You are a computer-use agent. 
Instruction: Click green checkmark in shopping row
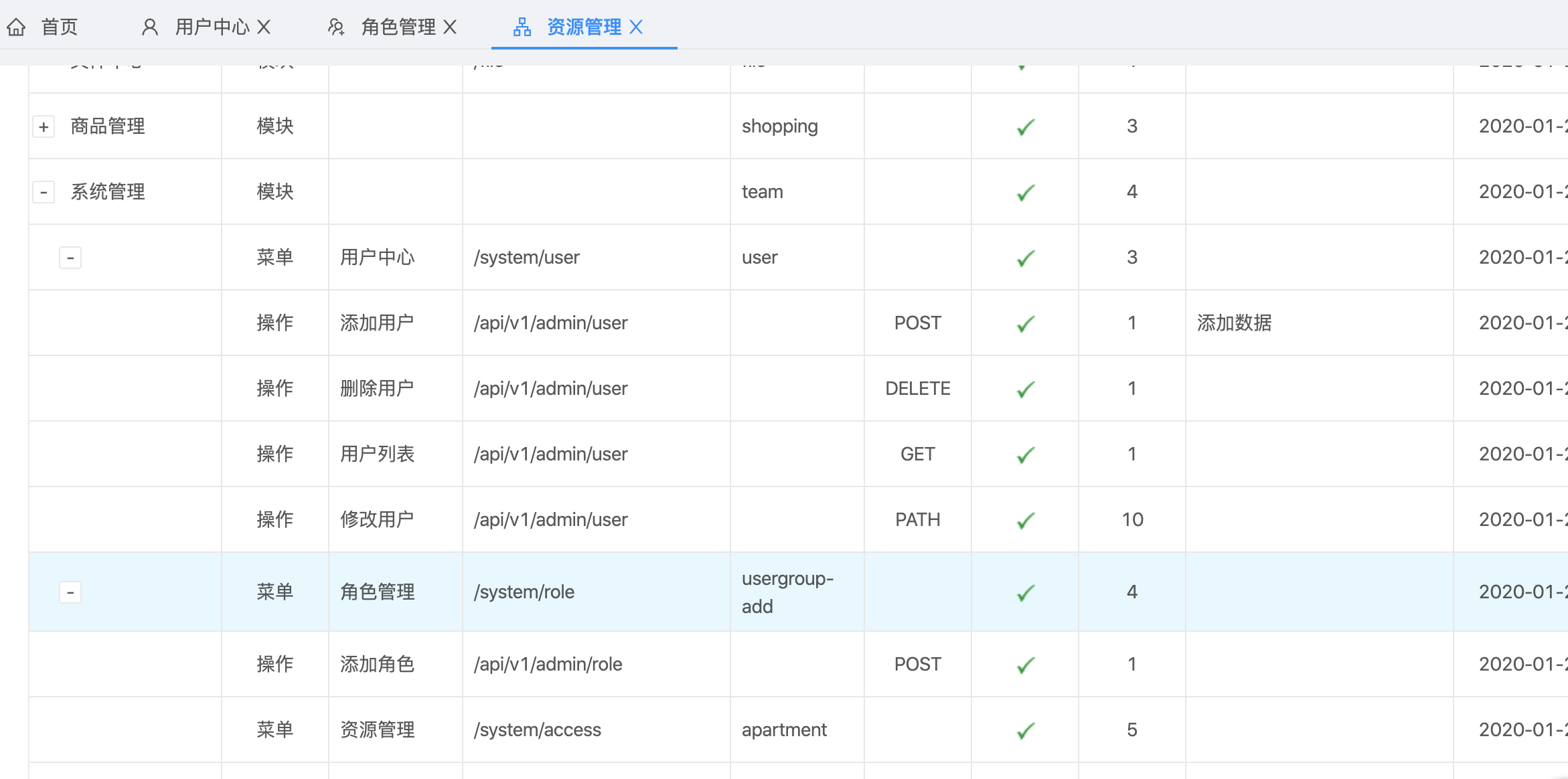(1025, 126)
